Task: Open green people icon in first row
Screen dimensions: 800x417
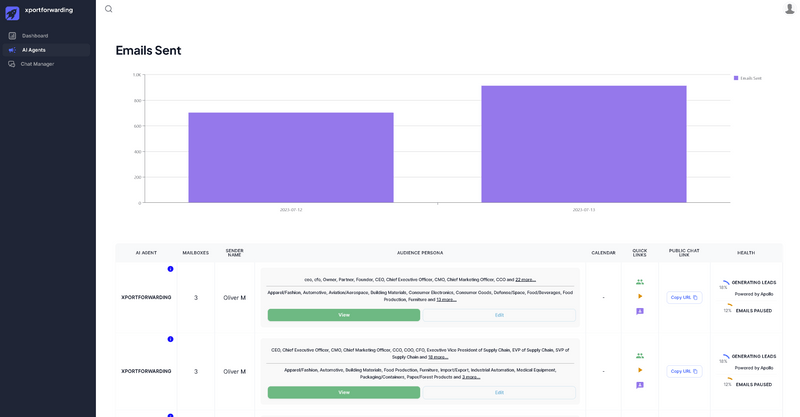Action: pos(640,282)
